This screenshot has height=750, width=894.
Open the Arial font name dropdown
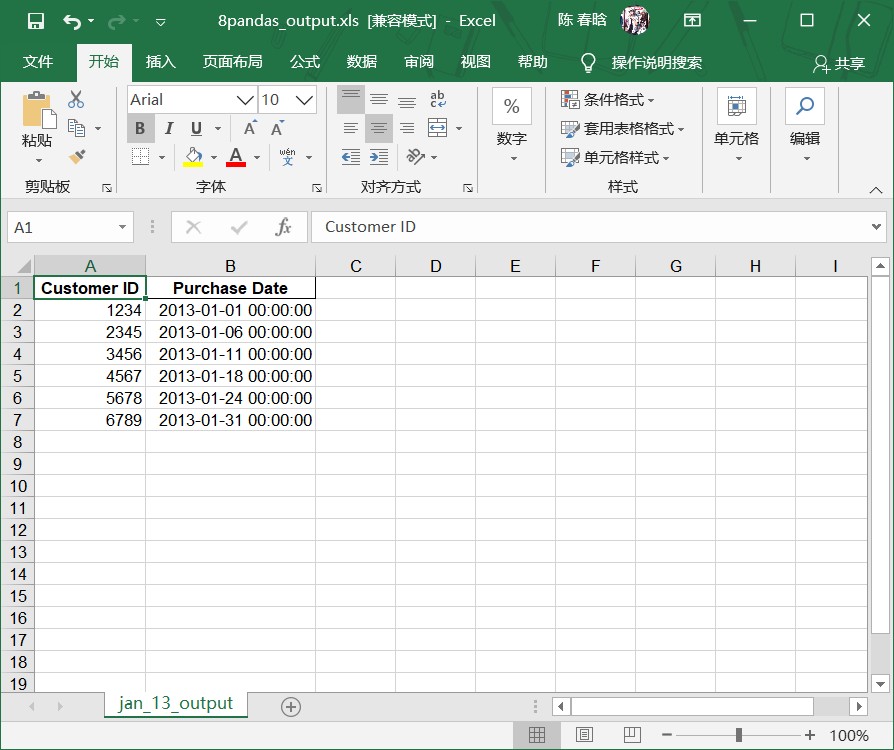click(x=245, y=100)
